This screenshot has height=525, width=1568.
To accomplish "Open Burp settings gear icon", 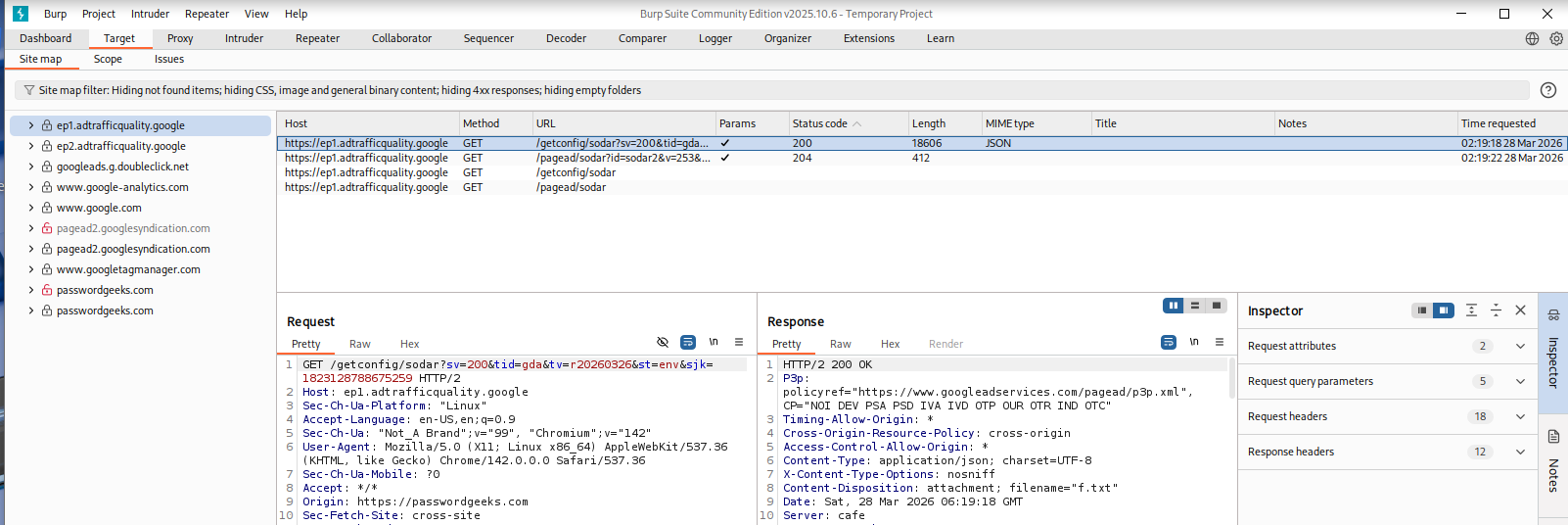I will 1556,39.
